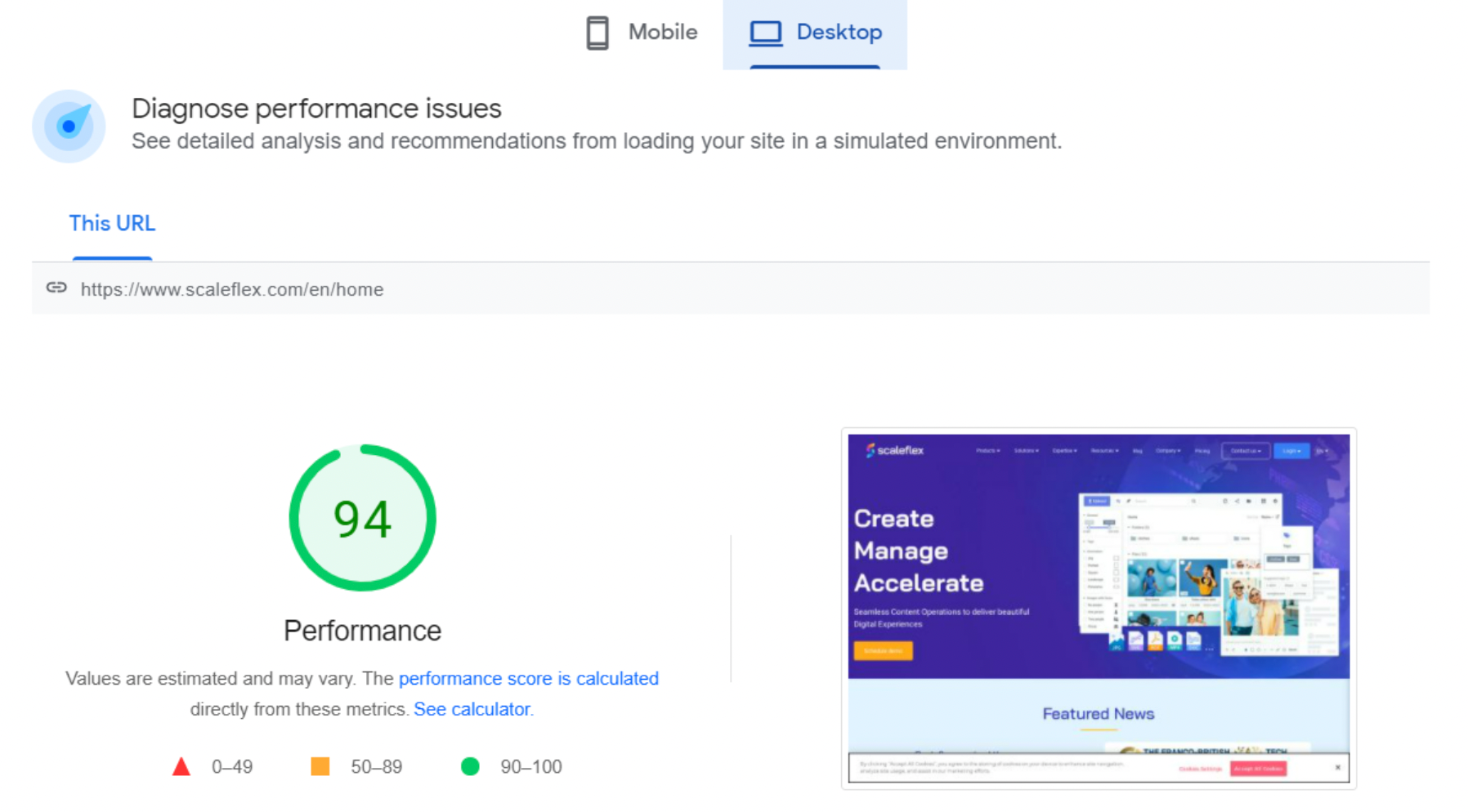Click the Desktop laptop icon
This screenshot has width=1468, height=812.
(766, 33)
